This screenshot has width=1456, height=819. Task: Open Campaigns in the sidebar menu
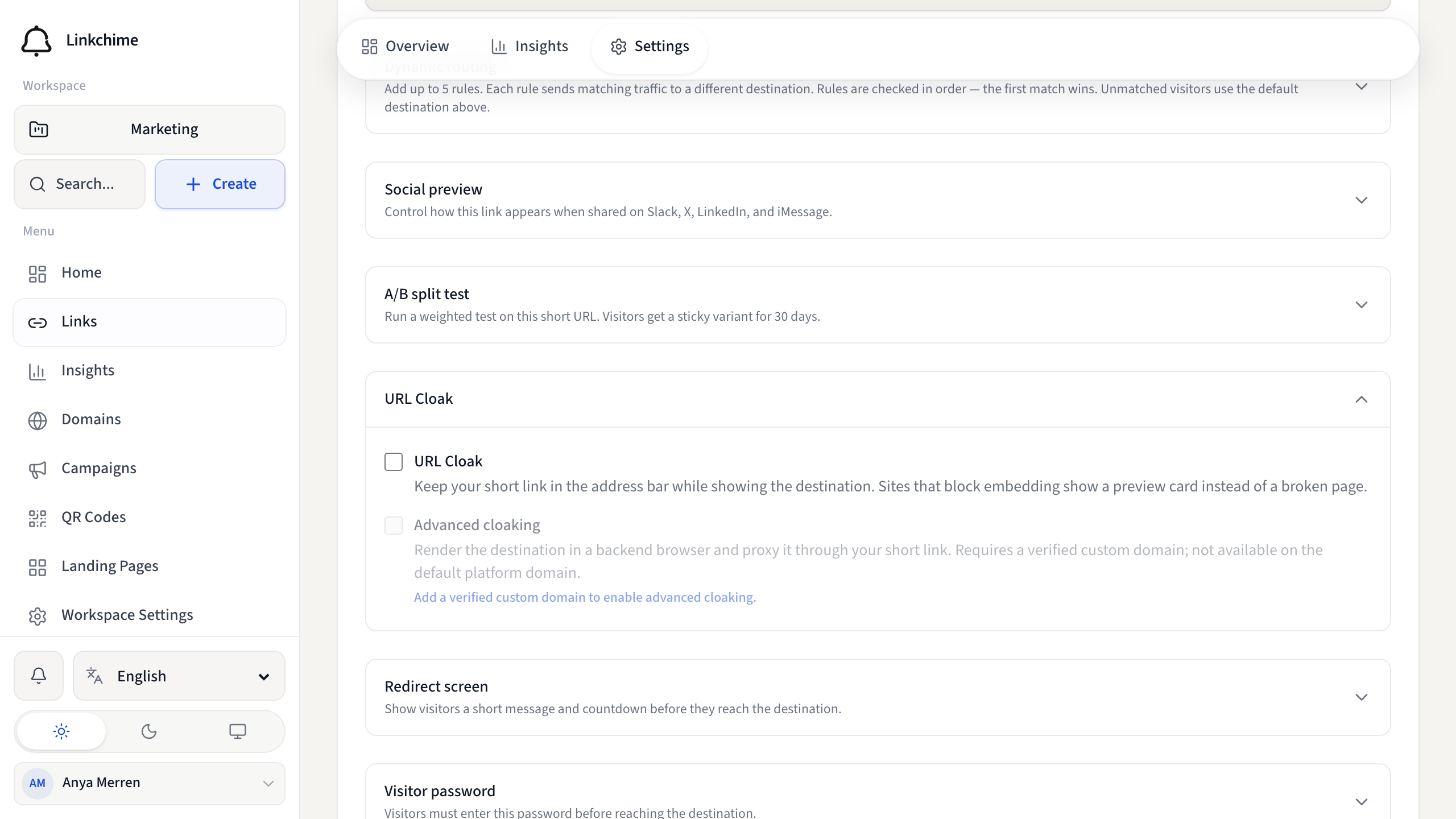[150, 469]
